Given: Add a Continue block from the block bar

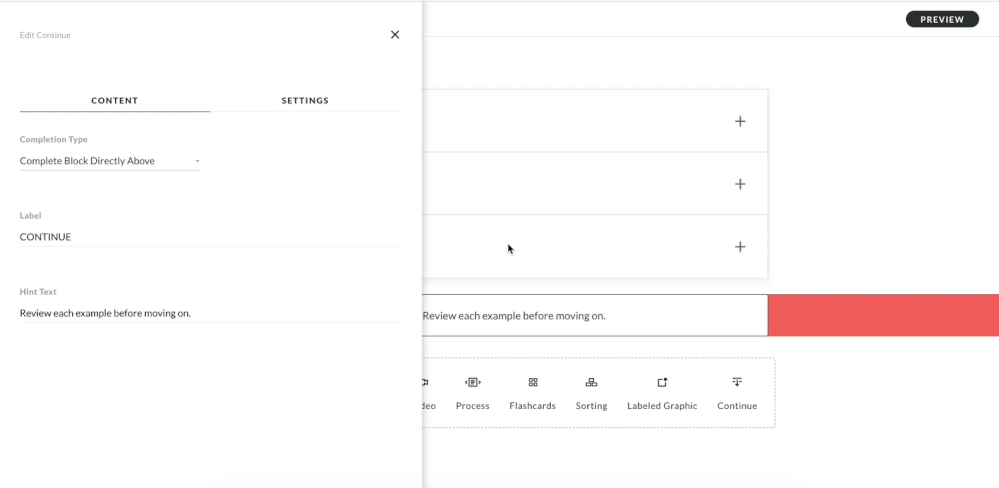Looking at the screenshot, I should pos(737,393).
